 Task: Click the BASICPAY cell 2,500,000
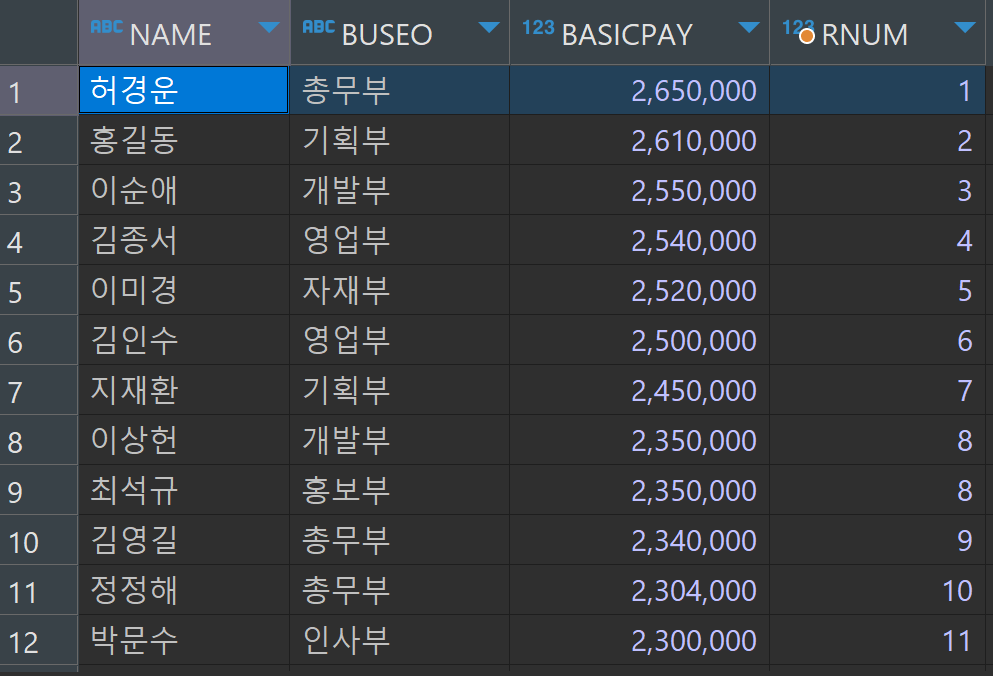tap(640, 341)
